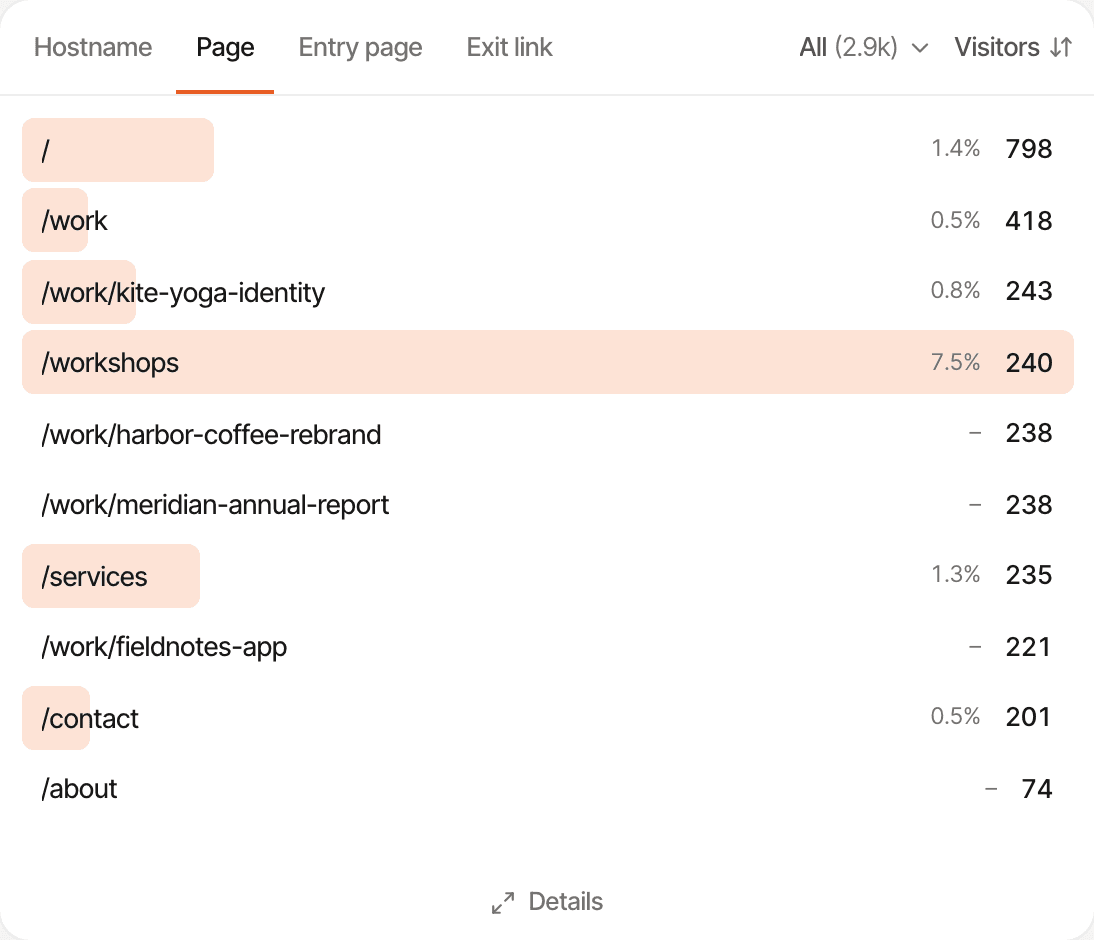
Task: Switch to the Hostname tab
Action: tap(93, 47)
